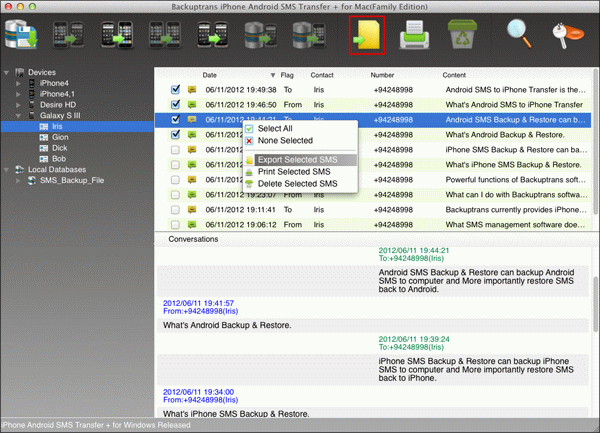This screenshot has height=433, width=600.
Task: Choose Delete Selected SMS menu item
Action: pyautogui.click(x=297, y=184)
